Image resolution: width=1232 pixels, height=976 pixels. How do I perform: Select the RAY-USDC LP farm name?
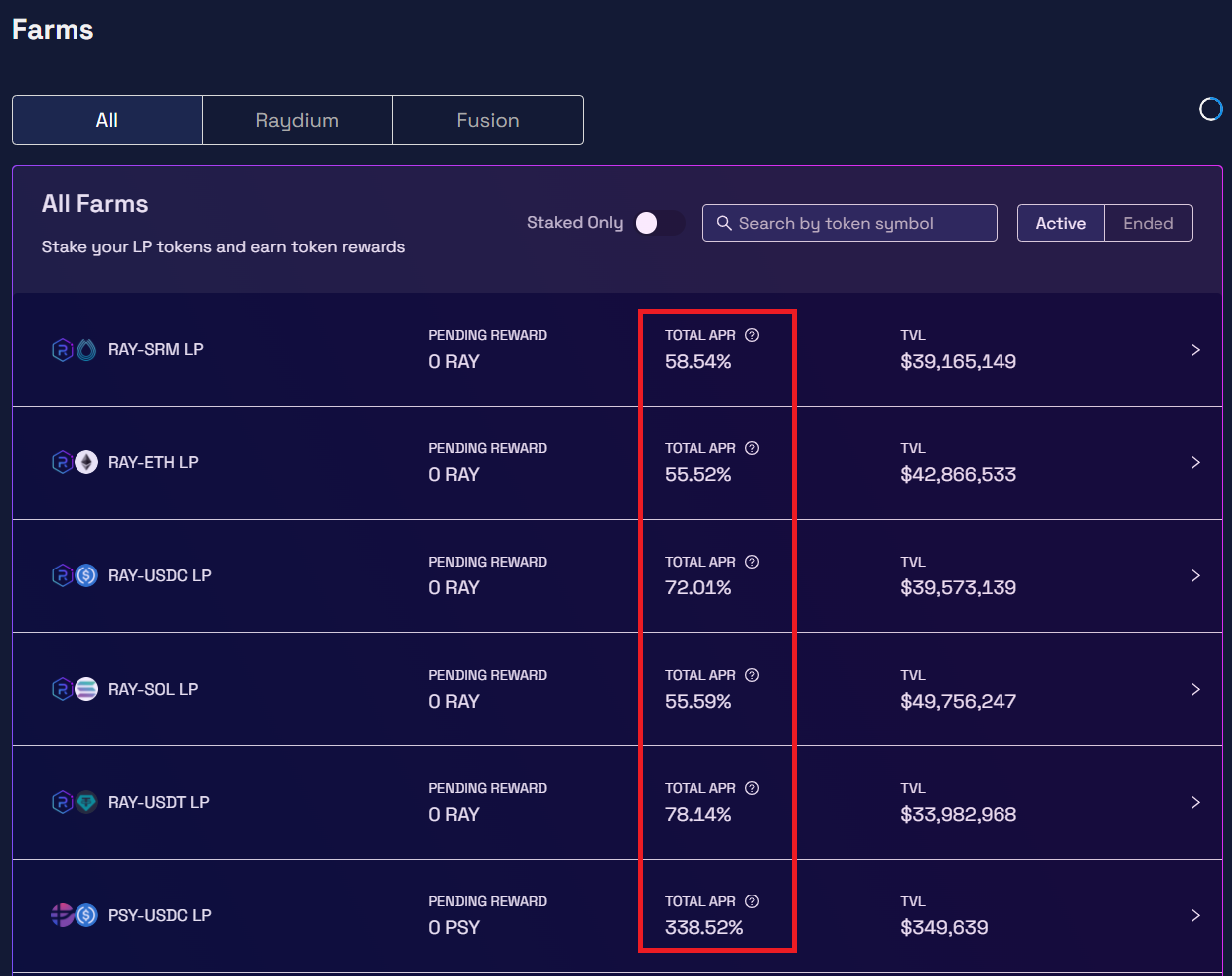(x=159, y=576)
